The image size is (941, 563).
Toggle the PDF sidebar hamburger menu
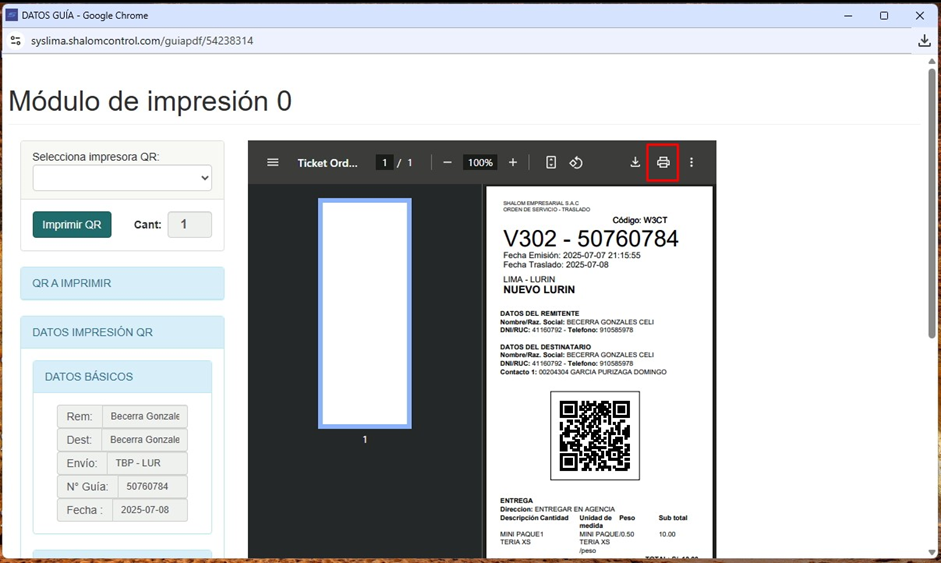point(272,163)
